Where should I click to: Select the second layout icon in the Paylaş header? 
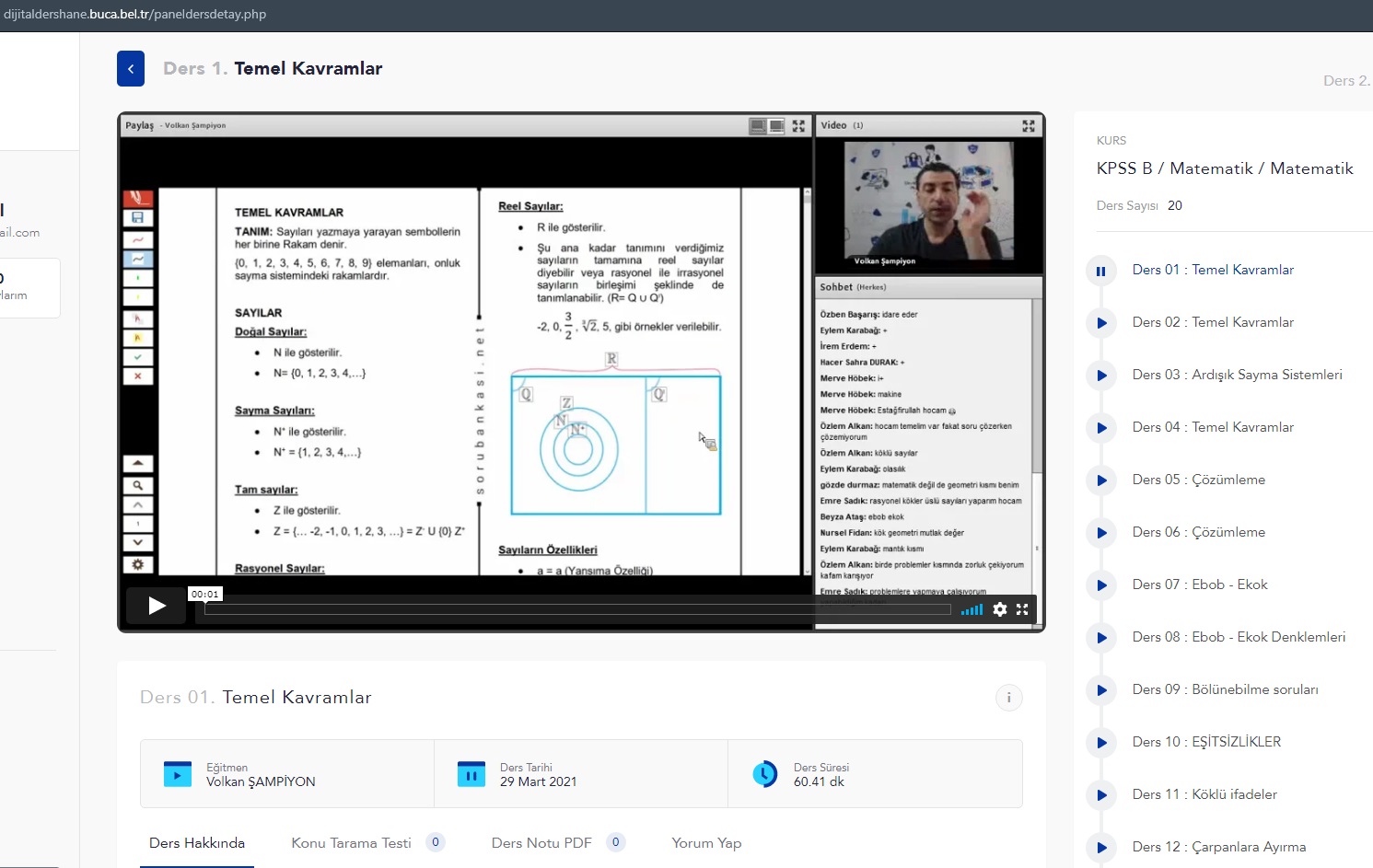777,126
